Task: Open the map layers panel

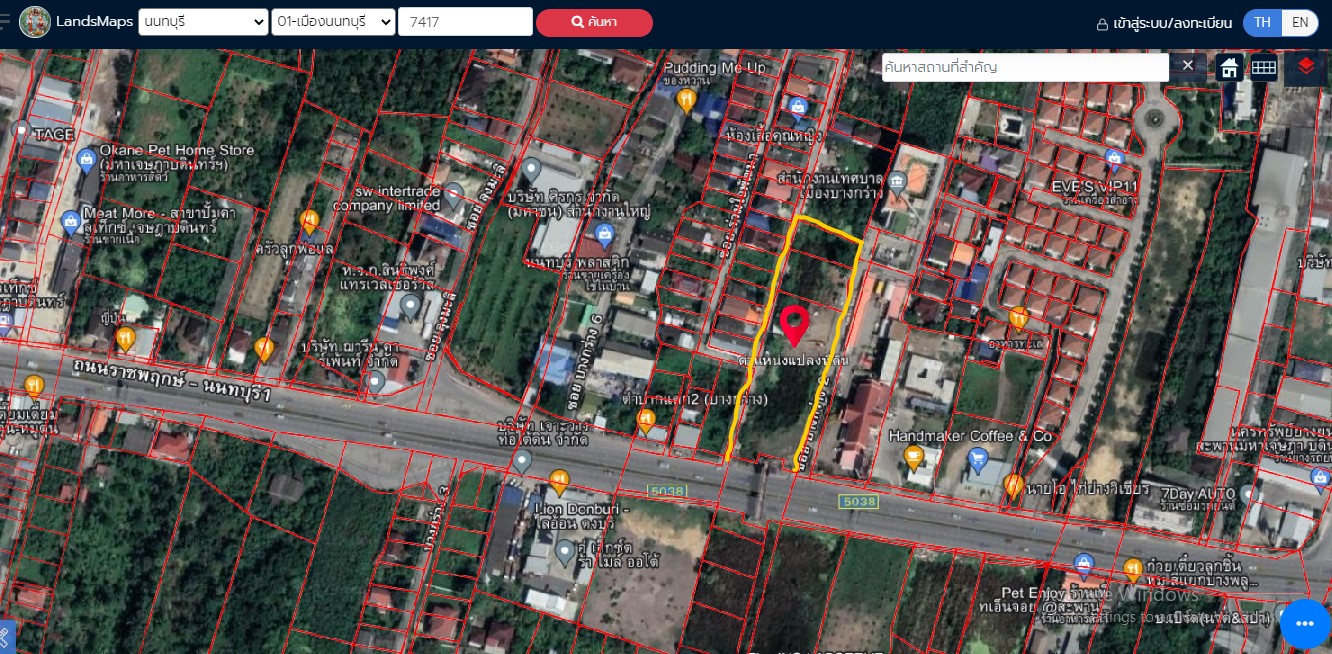Action: coord(1306,67)
